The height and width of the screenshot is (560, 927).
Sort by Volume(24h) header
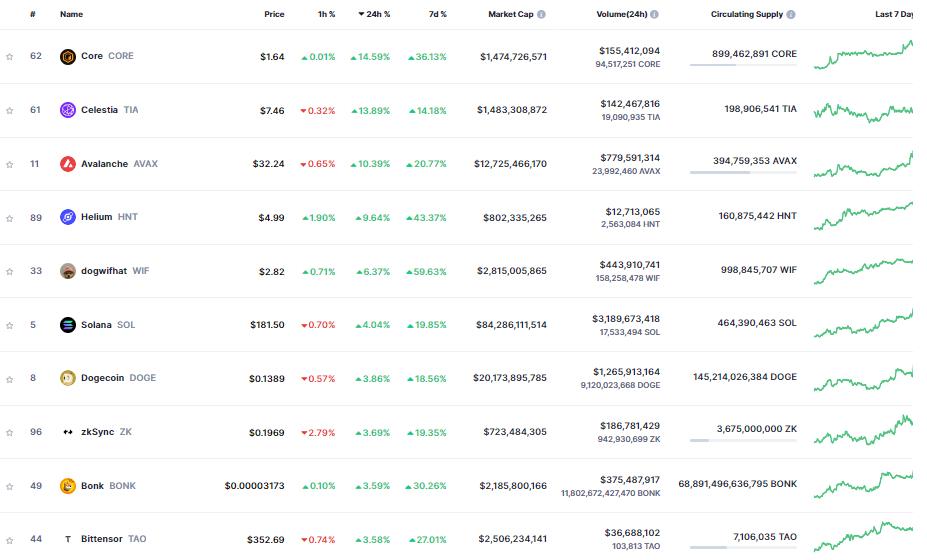(622, 14)
